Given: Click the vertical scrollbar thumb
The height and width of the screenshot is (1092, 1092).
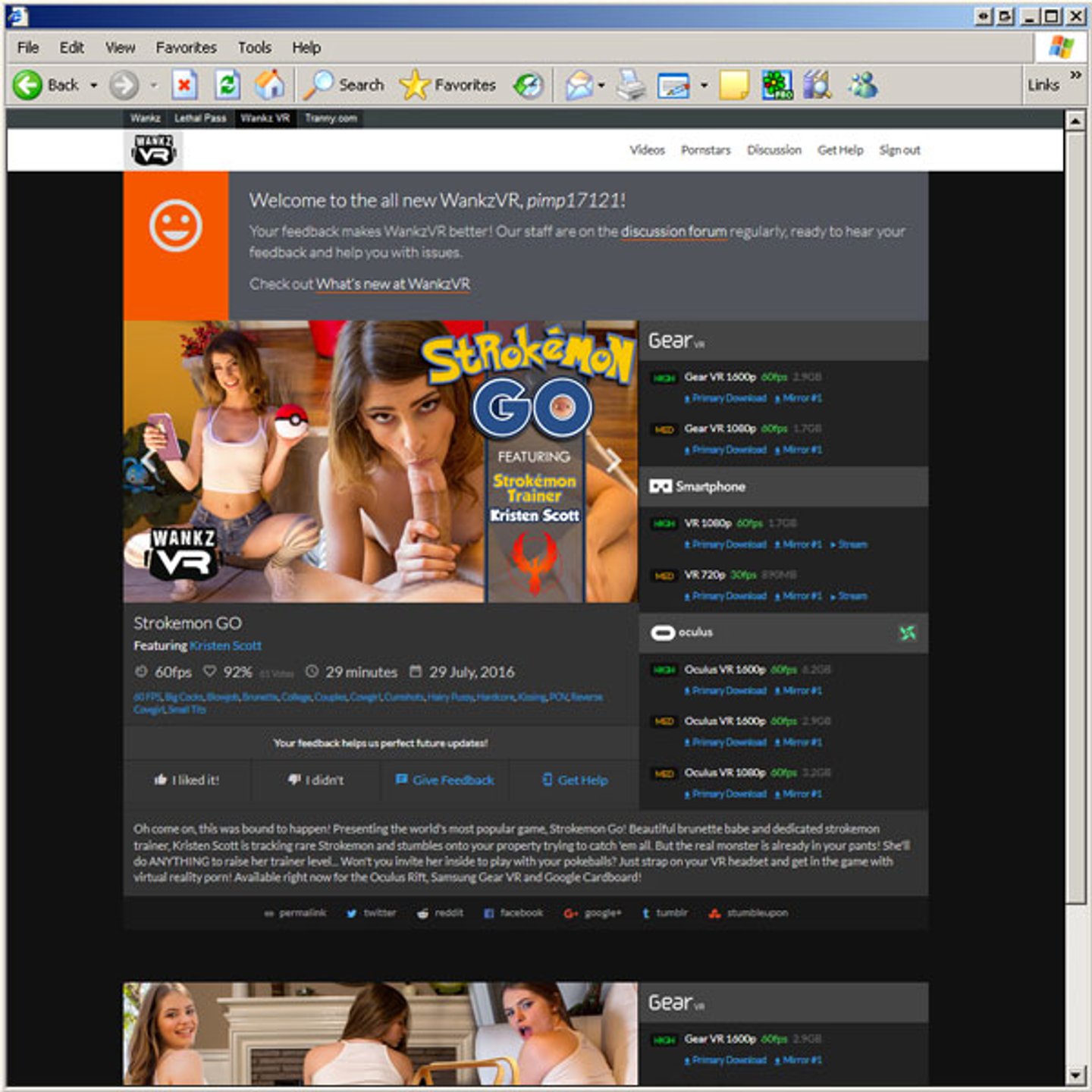Looking at the screenshot, I should (1075, 516).
